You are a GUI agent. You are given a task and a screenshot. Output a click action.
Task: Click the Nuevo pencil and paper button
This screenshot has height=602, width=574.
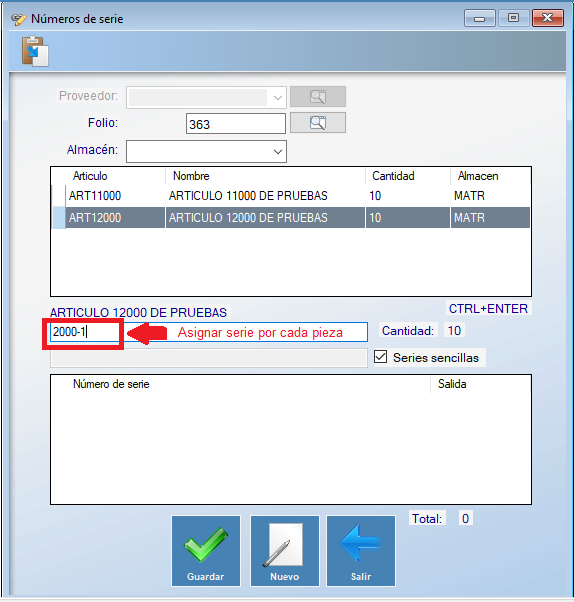[x=285, y=551]
